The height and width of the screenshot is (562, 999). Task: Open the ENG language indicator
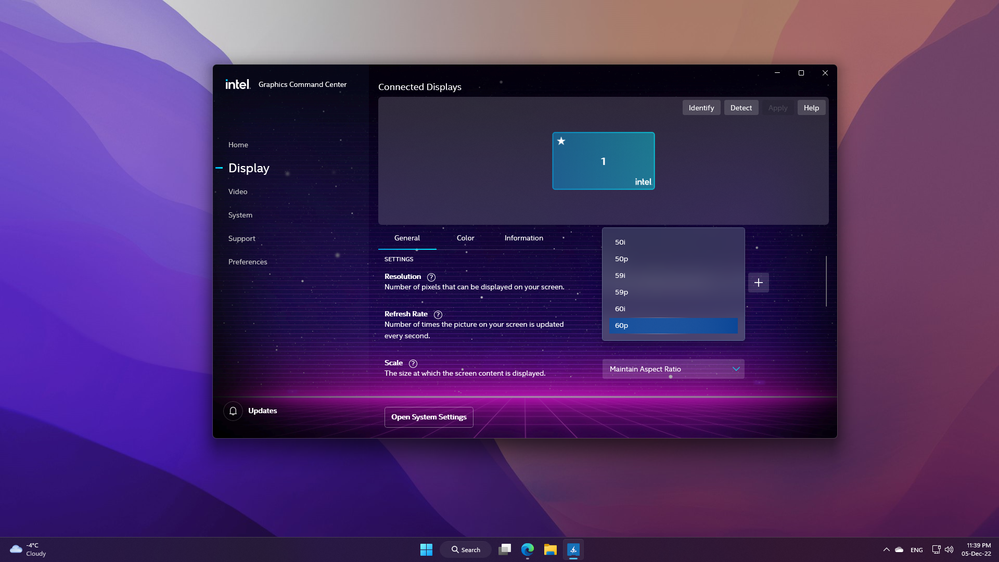pos(916,550)
